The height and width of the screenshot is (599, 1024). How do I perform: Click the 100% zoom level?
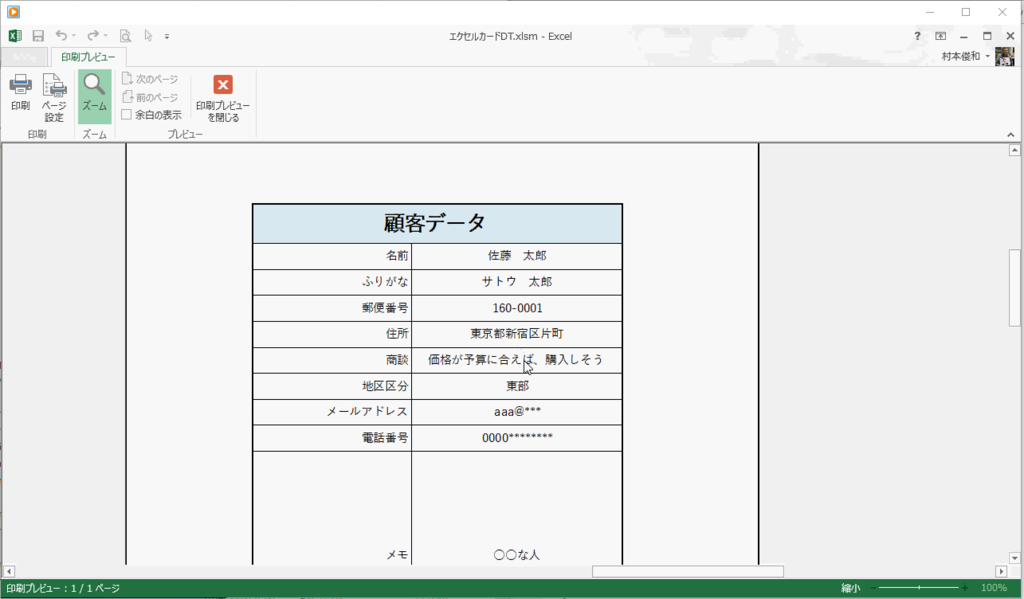993,588
